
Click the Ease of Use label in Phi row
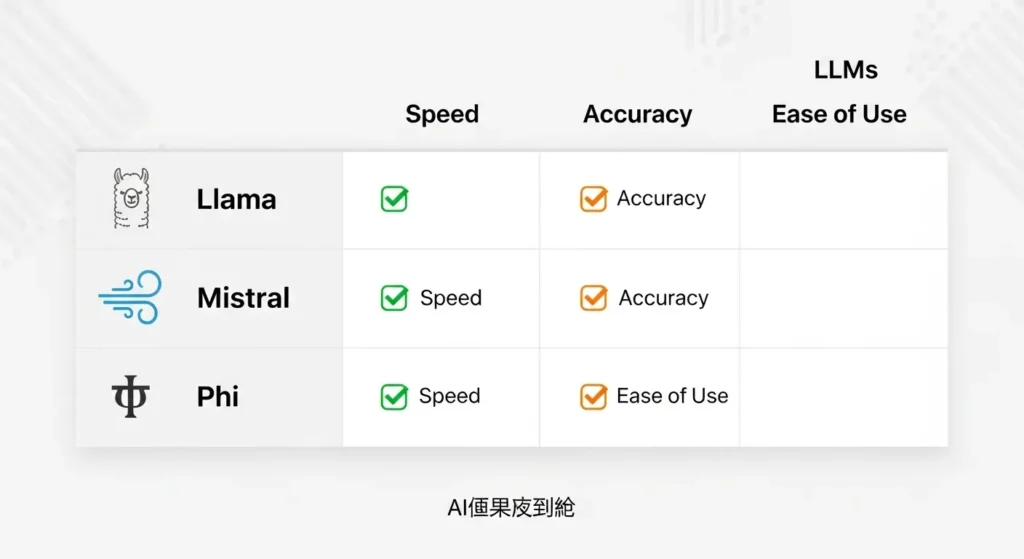pyautogui.click(x=672, y=397)
